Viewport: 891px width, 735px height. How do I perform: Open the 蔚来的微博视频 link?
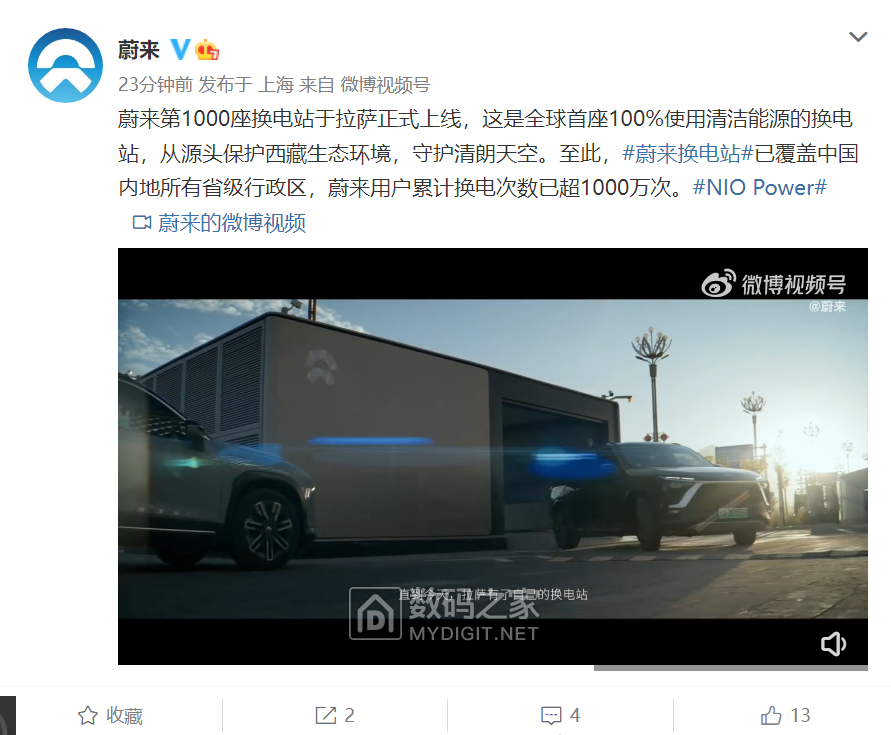(x=232, y=223)
